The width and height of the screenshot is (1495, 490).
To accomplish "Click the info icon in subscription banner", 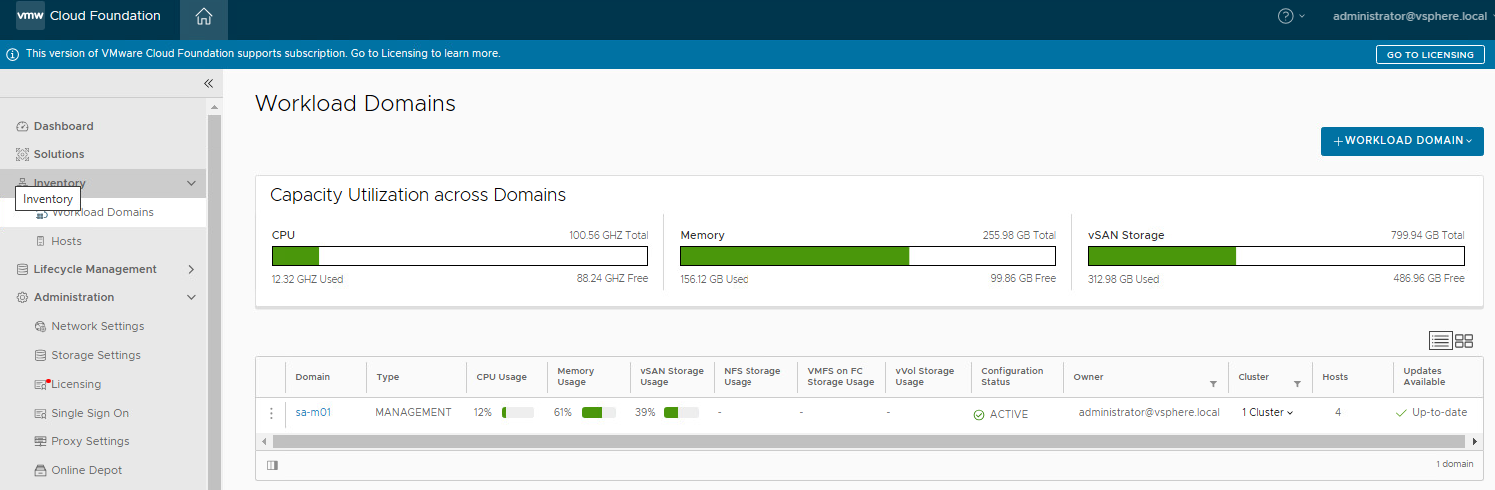I will tap(13, 54).
